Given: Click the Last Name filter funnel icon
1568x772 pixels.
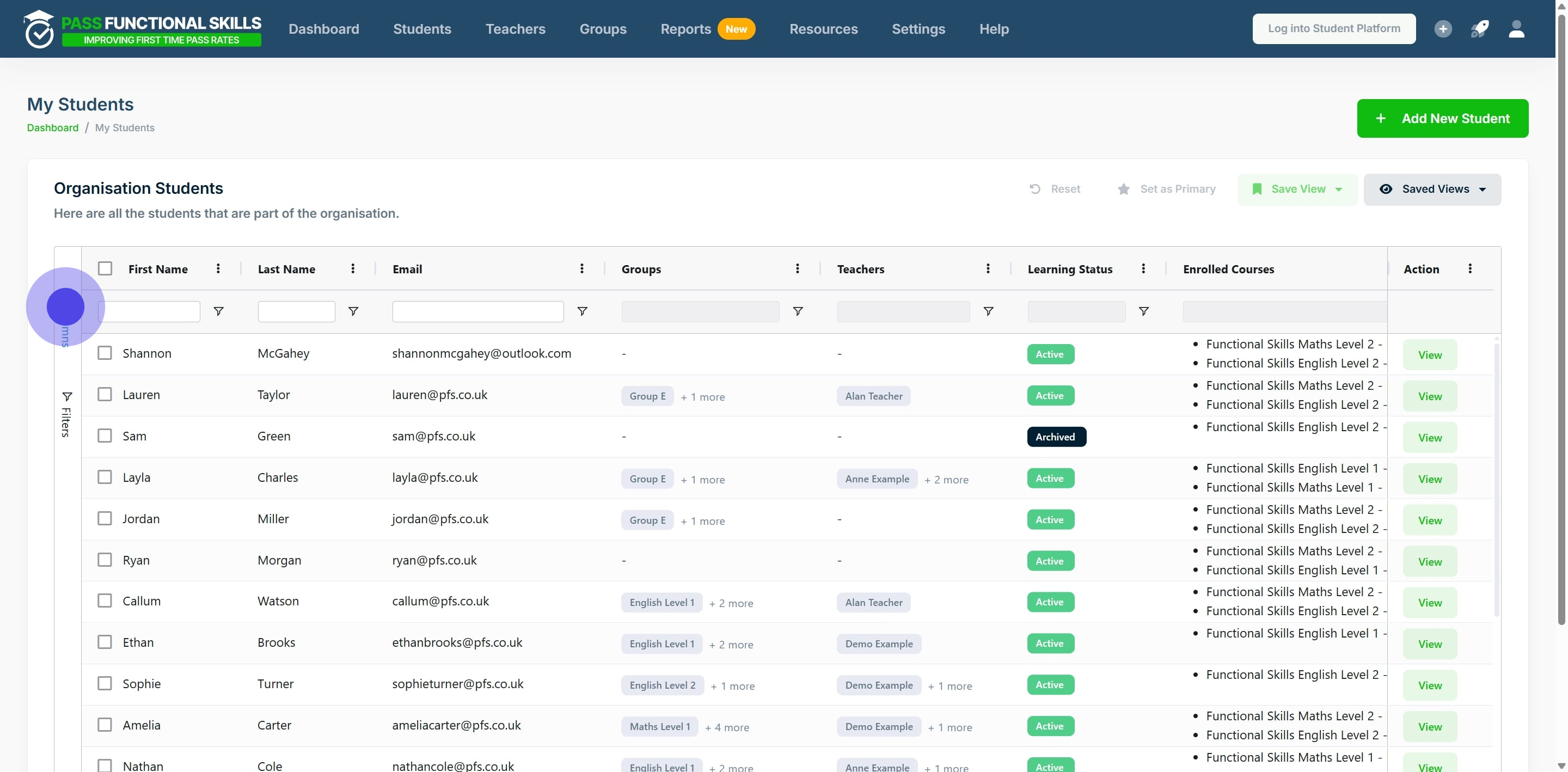Looking at the screenshot, I should click(353, 311).
